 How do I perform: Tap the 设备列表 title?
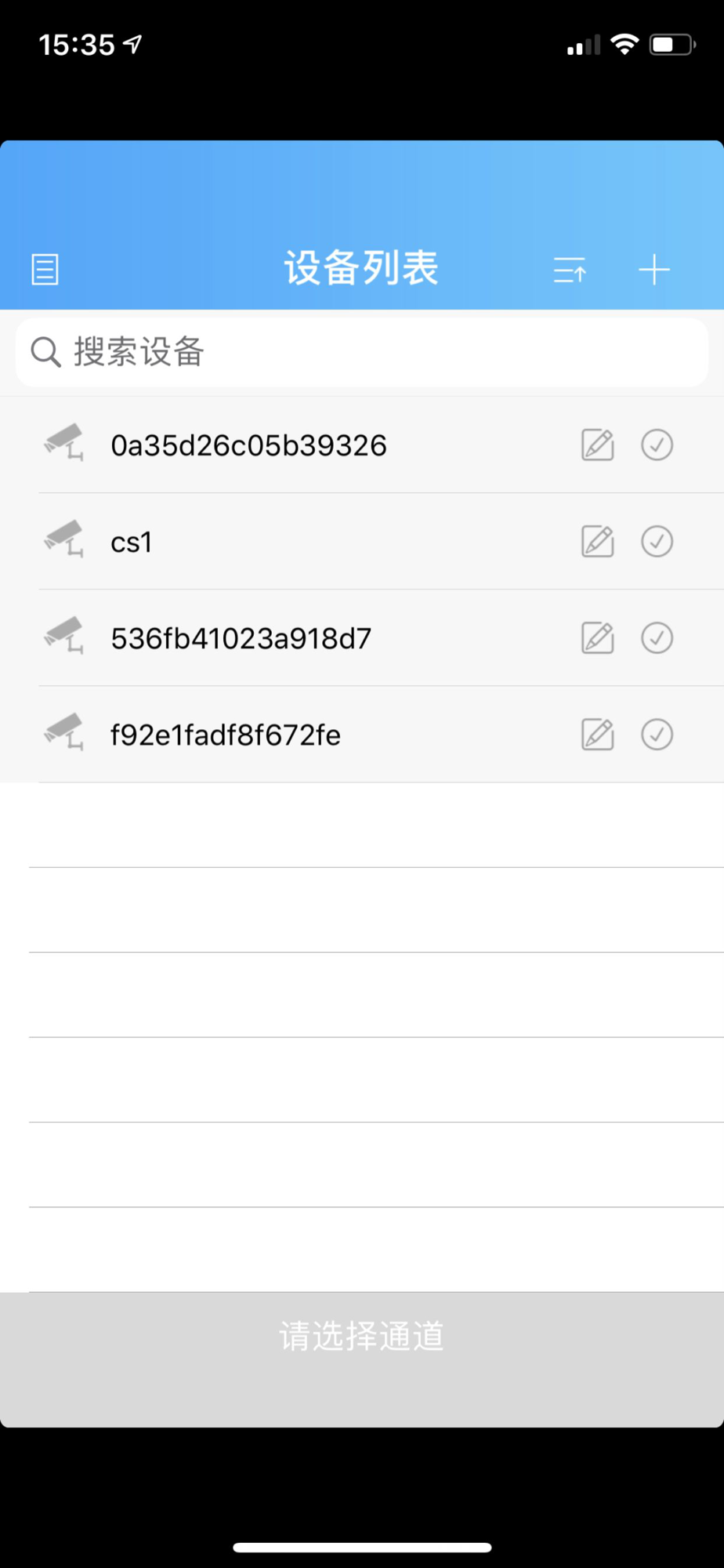(x=361, y=268)
